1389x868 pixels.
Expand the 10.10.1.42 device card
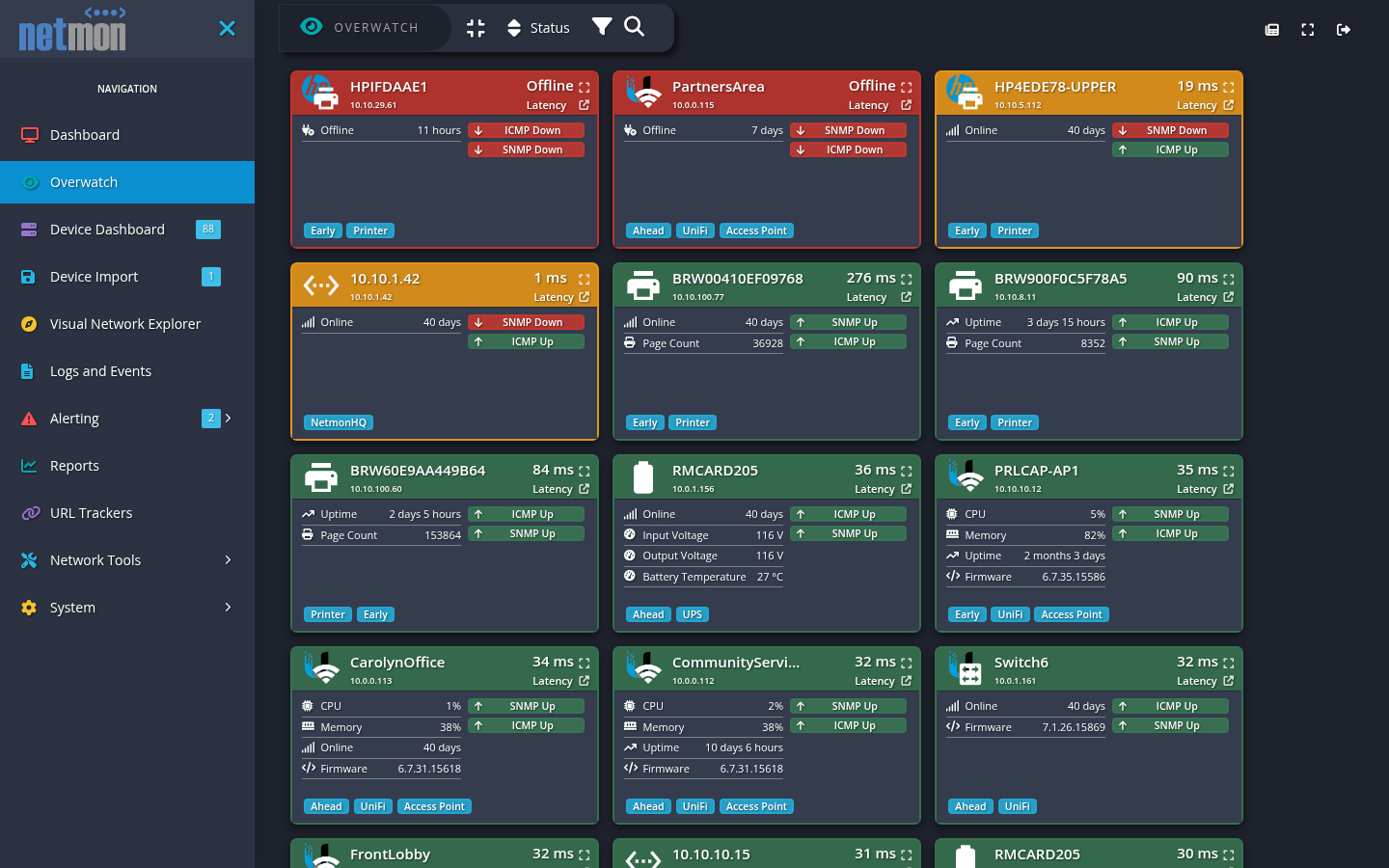click(x=584, y=279)
